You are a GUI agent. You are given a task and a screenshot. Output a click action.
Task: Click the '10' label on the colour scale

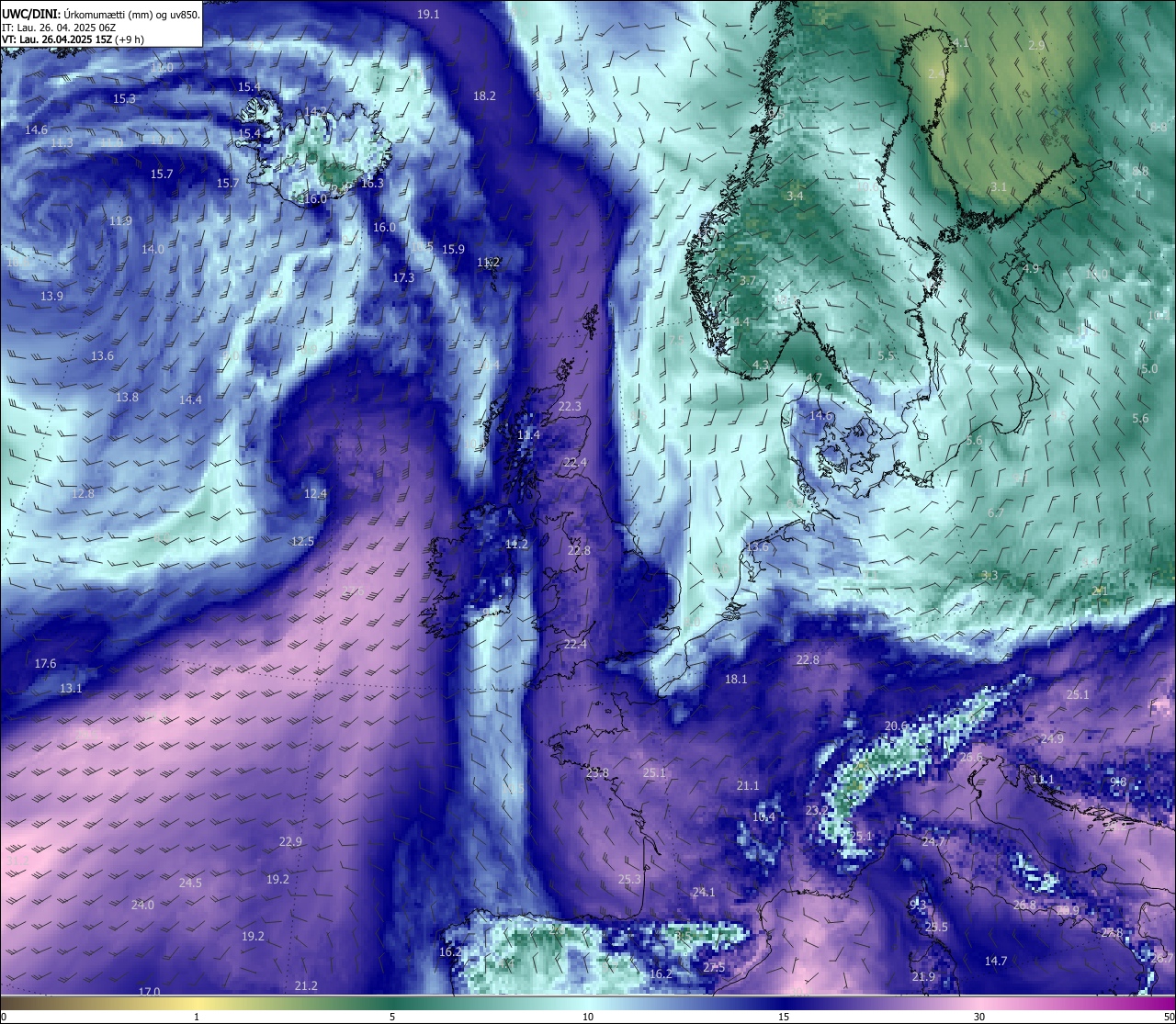[x=587, y=1017]
